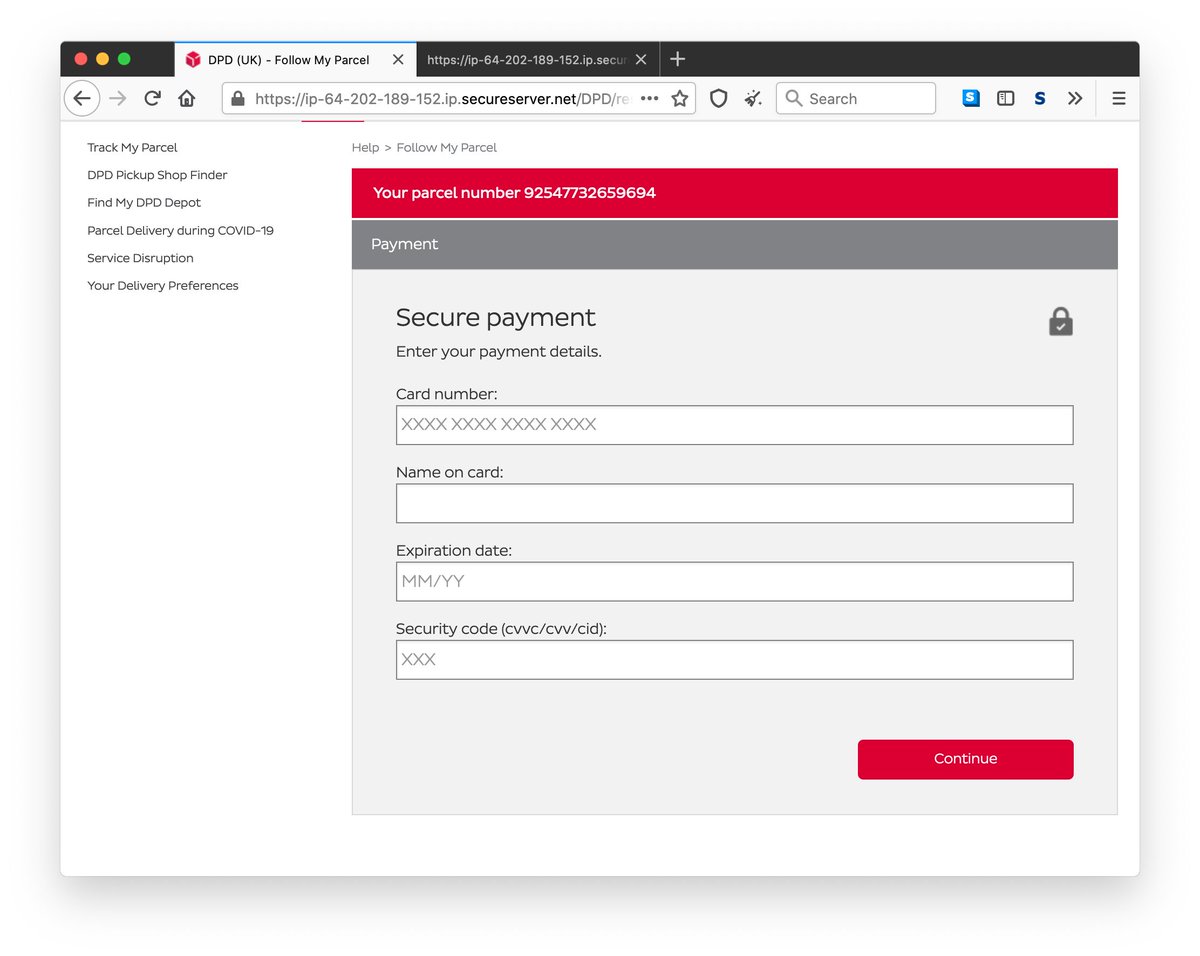Toggle the browser sidebar icon
Image resolution: width=1200 pixels, height=956 pixels.
click(x=1005, y=98)
